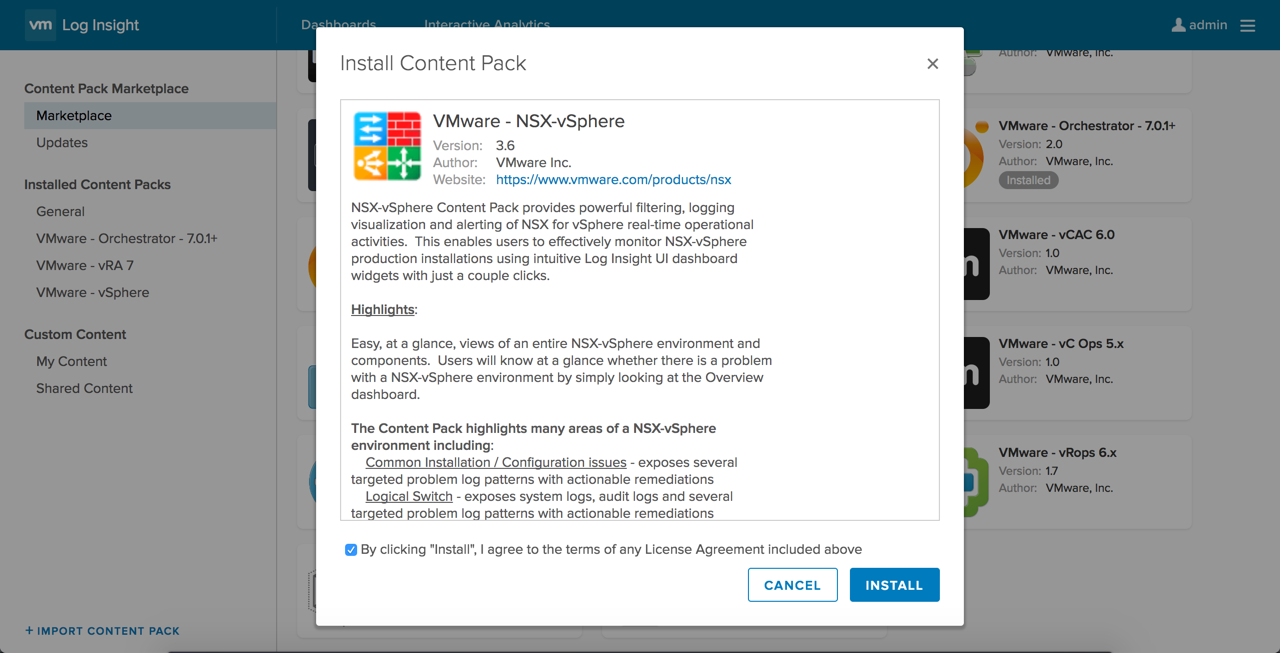This screenshot has height=653, width=1280.
Task: Click the Installed Content Packs heading
Action: click(x=97, y=185)
